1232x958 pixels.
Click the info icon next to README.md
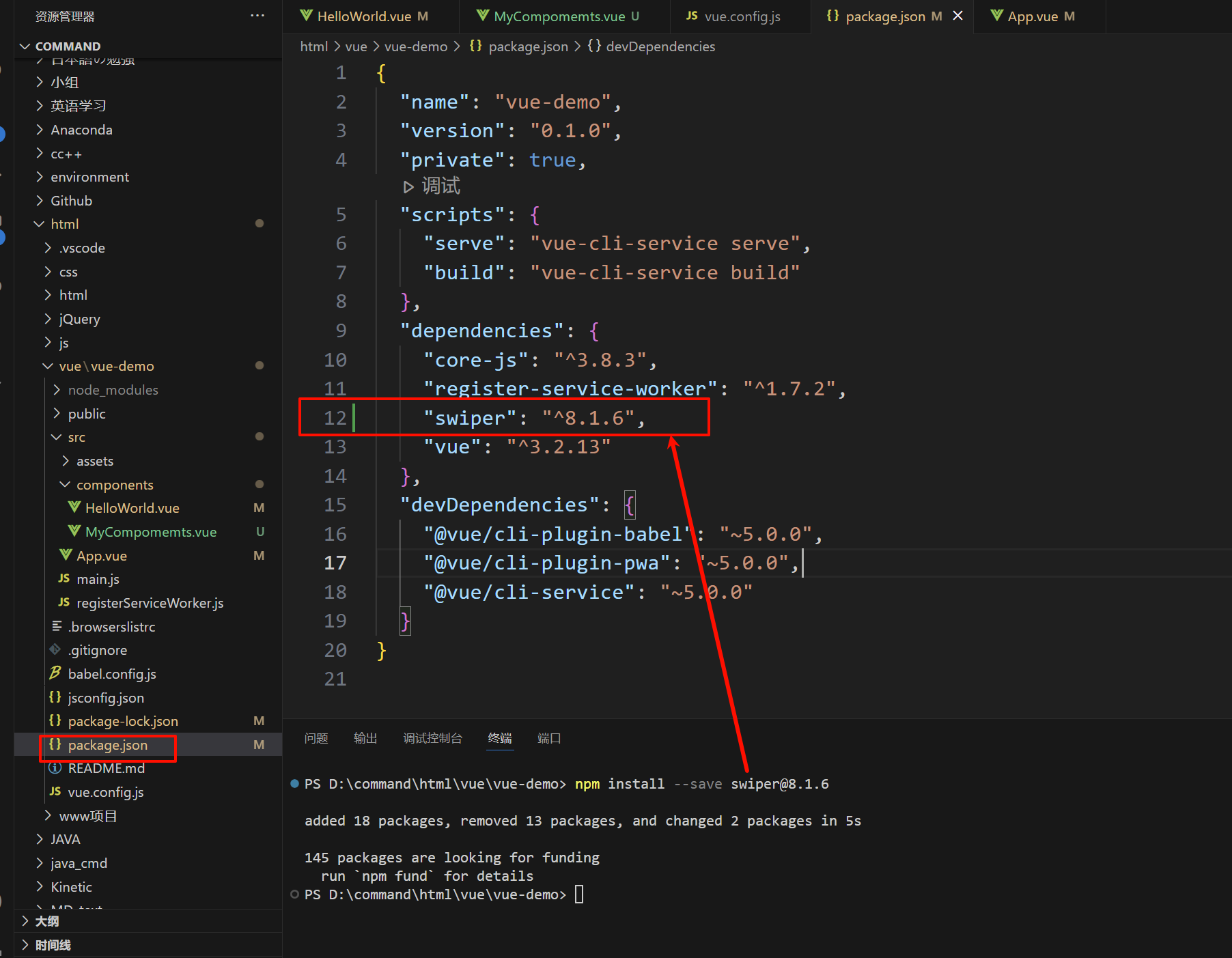(x=55, y=768)
